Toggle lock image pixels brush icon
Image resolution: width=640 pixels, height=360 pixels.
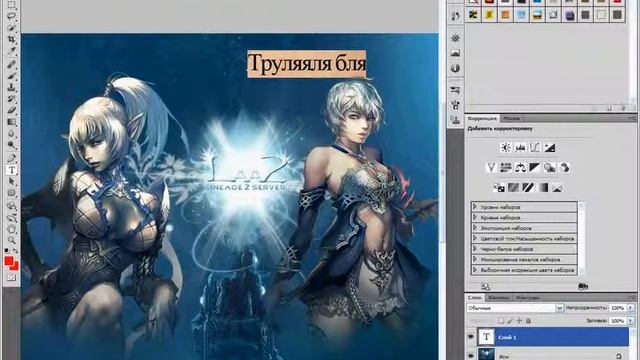point(510,321)
